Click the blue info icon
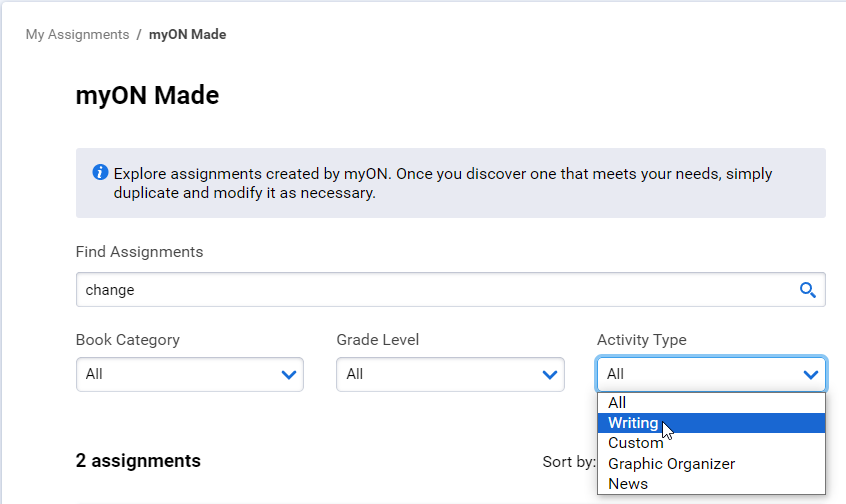 tap(100, 172)
